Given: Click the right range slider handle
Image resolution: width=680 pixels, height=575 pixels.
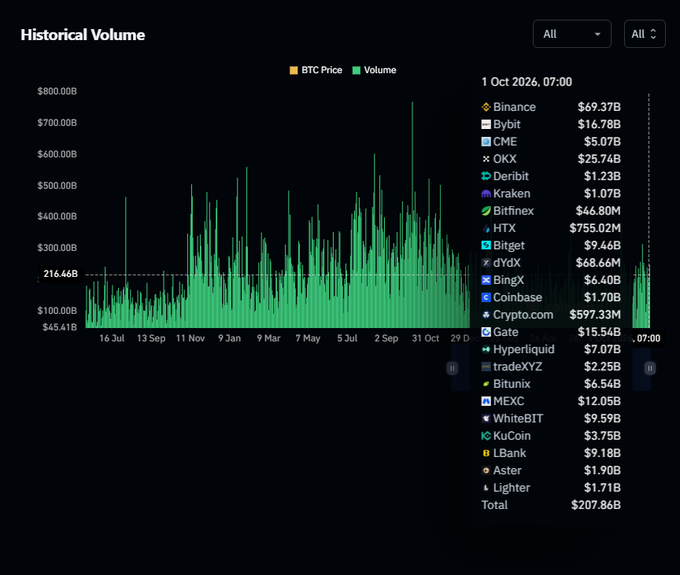Looking at the screenshot, I should coord(650,368).
